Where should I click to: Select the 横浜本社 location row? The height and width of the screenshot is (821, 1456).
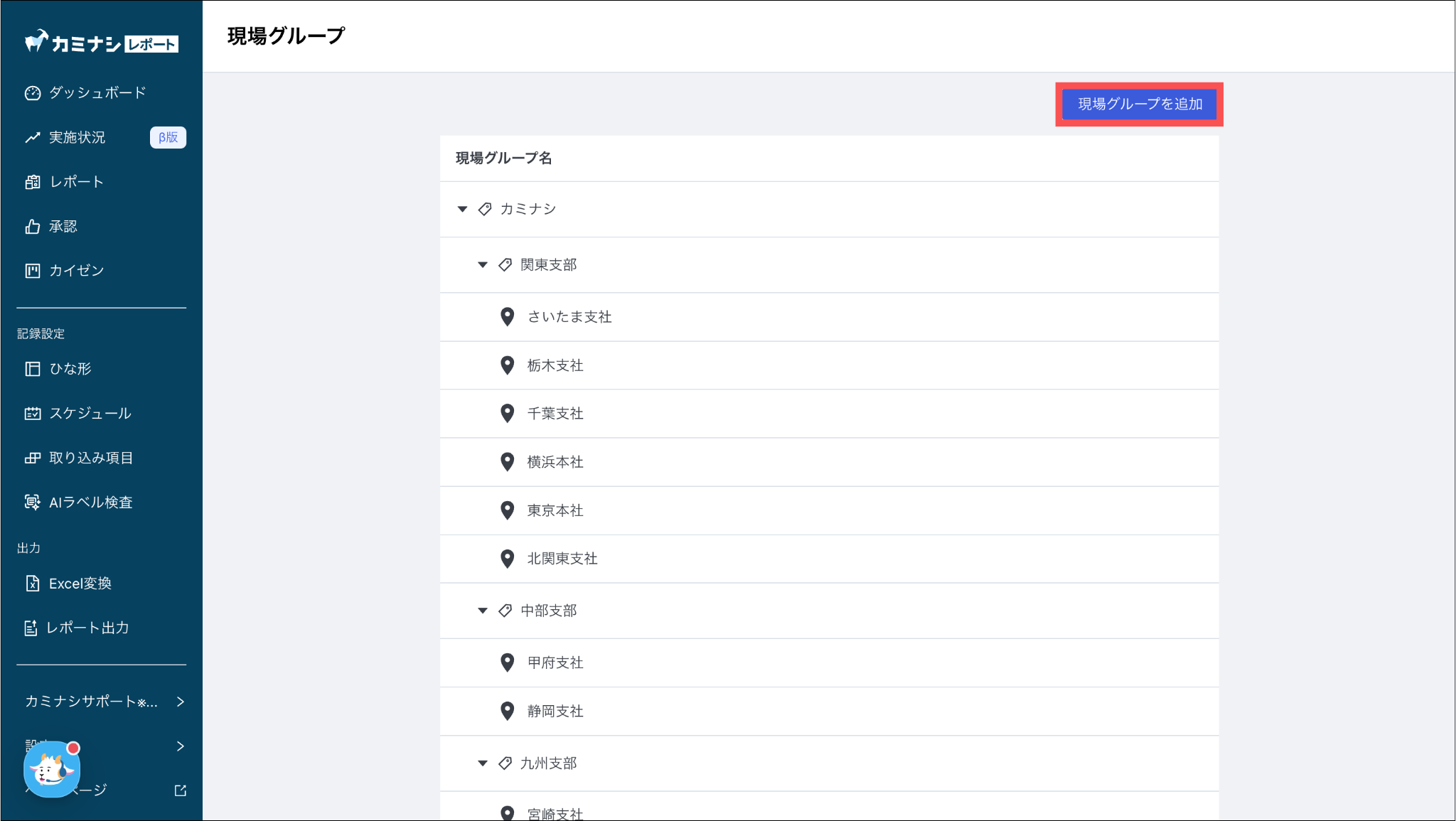click(555, 462)
